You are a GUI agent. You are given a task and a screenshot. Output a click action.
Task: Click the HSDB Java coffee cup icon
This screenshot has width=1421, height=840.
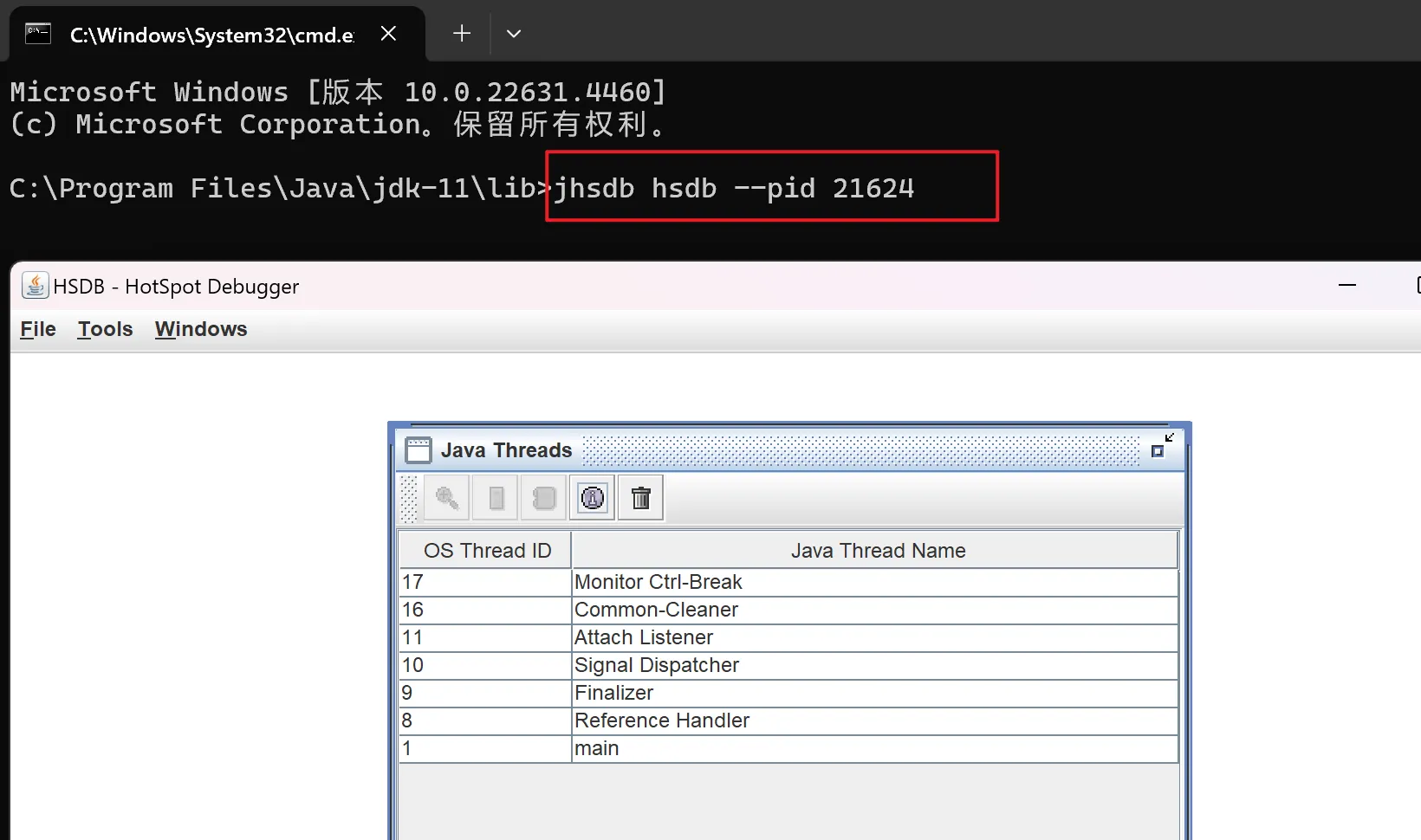(x=35, y=286)
